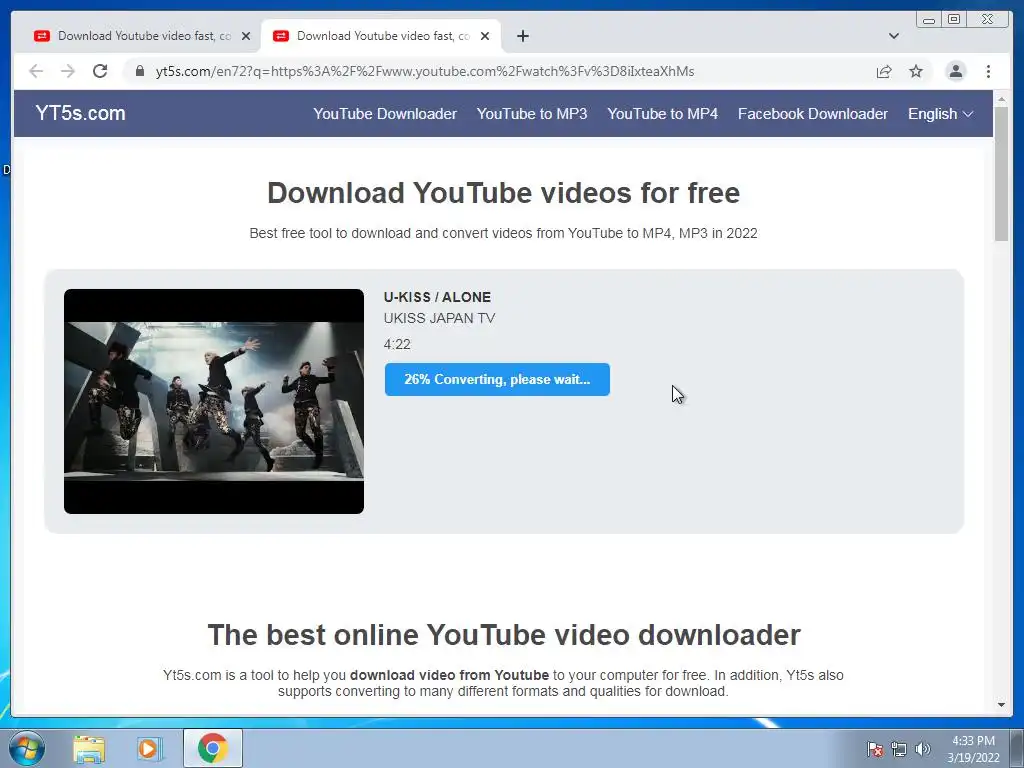Image resolution: width=1024 pixels, height=768 pixels.
Task: Share this page using the share icon
Action: tap(884, 71)
